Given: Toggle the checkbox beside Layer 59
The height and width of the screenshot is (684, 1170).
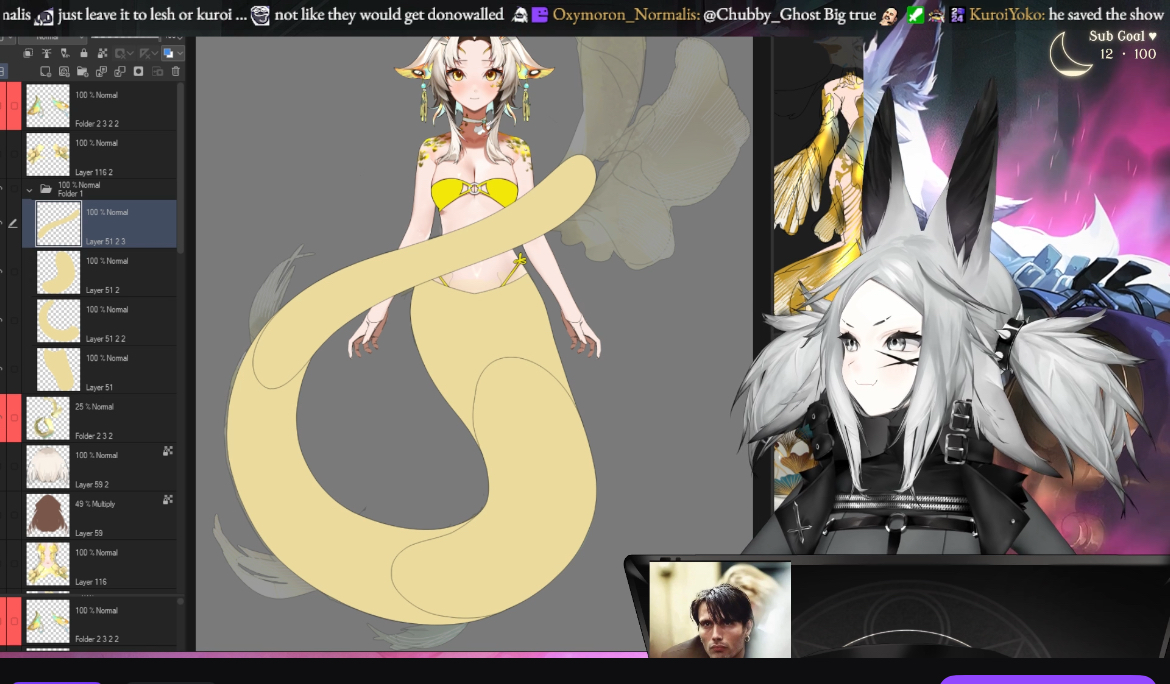Looking at the screenshot, I should point(13,515).
